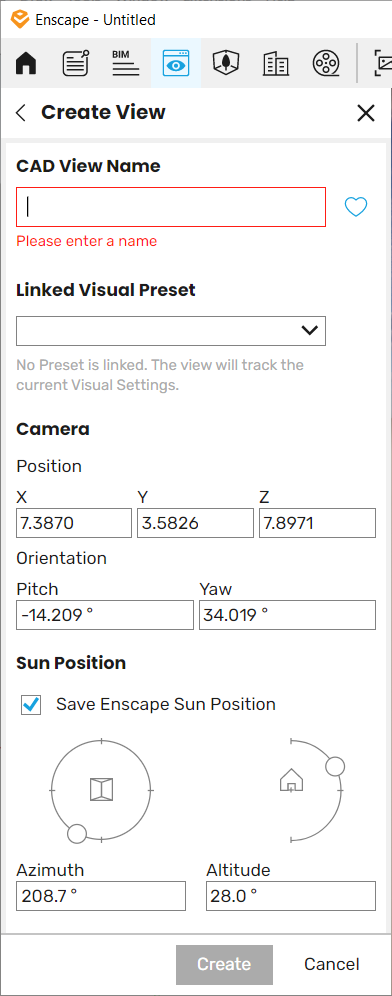Close the Create View panel

[366, 113]
